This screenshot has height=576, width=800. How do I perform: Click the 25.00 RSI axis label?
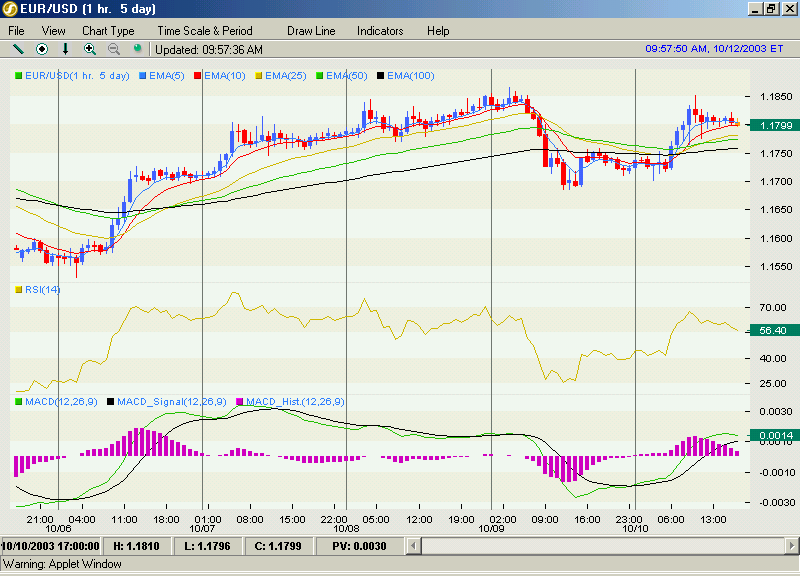point(773,384)
